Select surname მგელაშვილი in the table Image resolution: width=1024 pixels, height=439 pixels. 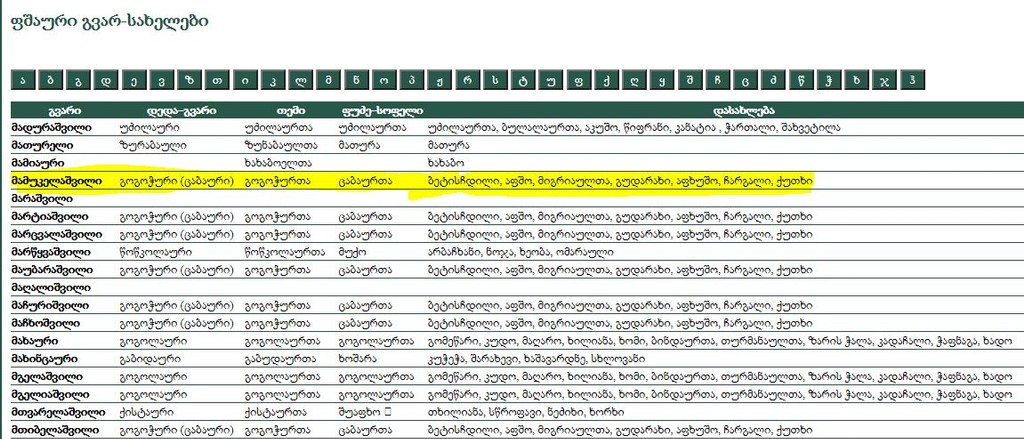pos(46,376)
